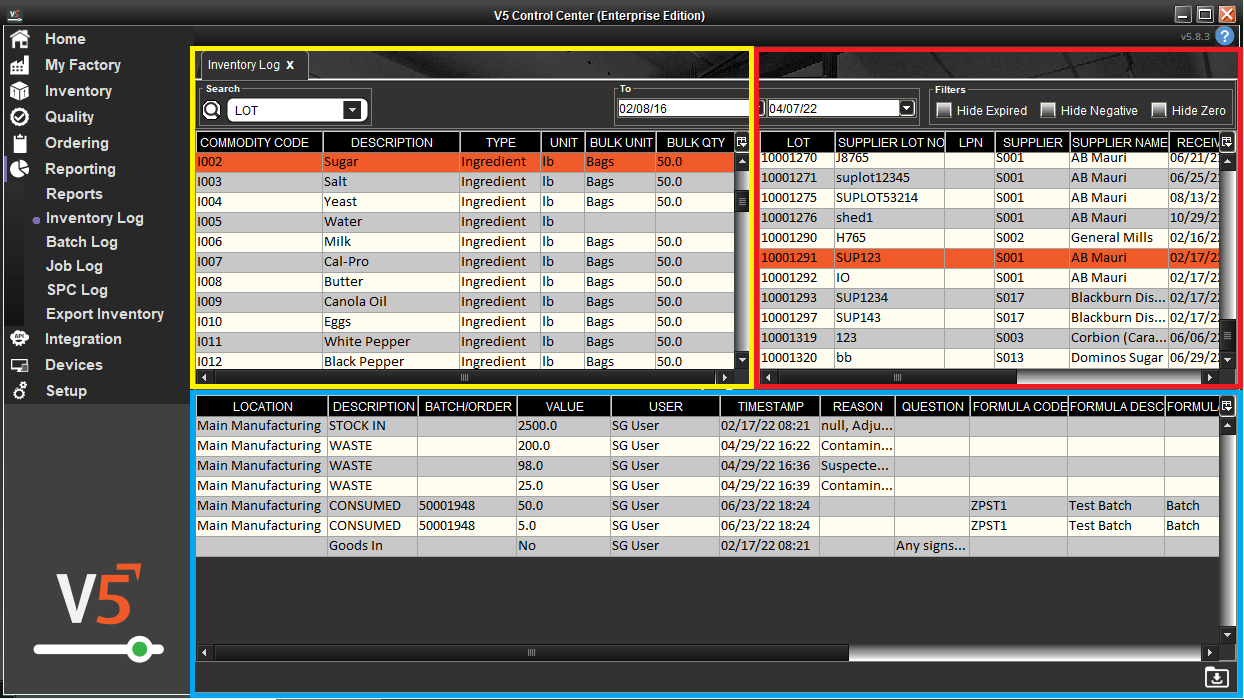
Task: Select the Inventory box icon
Action: click(x=20, y=90)
